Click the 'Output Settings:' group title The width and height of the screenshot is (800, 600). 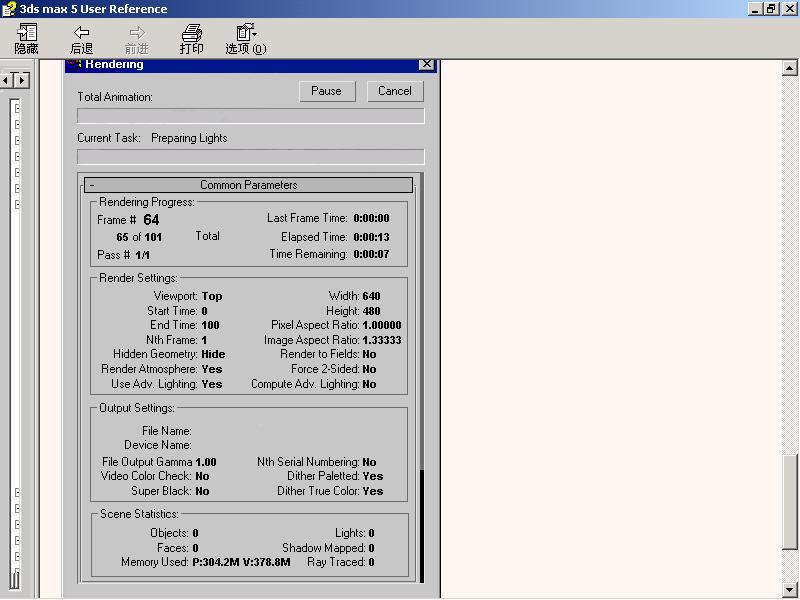click(137, 408)
